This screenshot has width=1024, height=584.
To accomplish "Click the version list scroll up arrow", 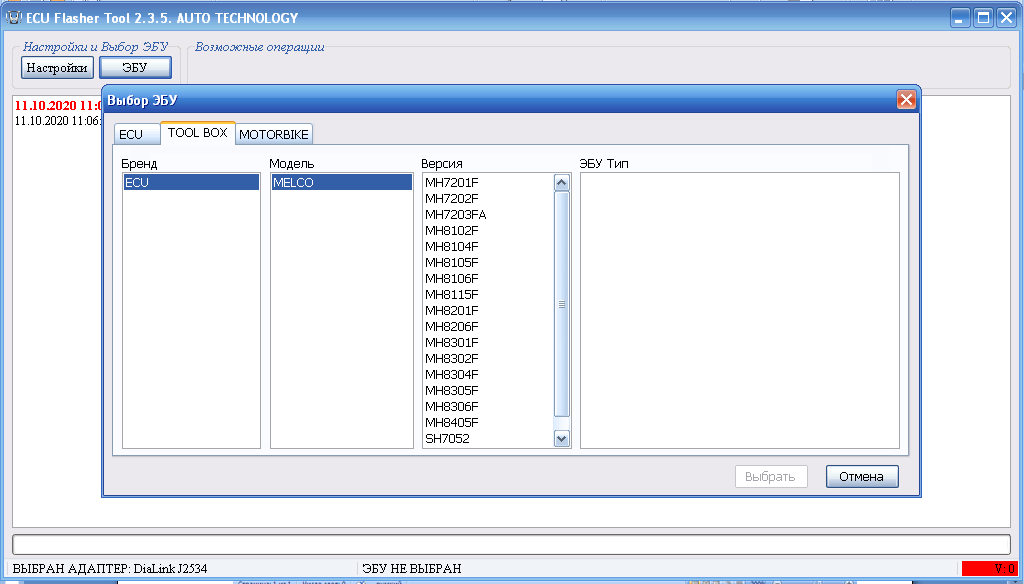I will [x=562, y=183].
